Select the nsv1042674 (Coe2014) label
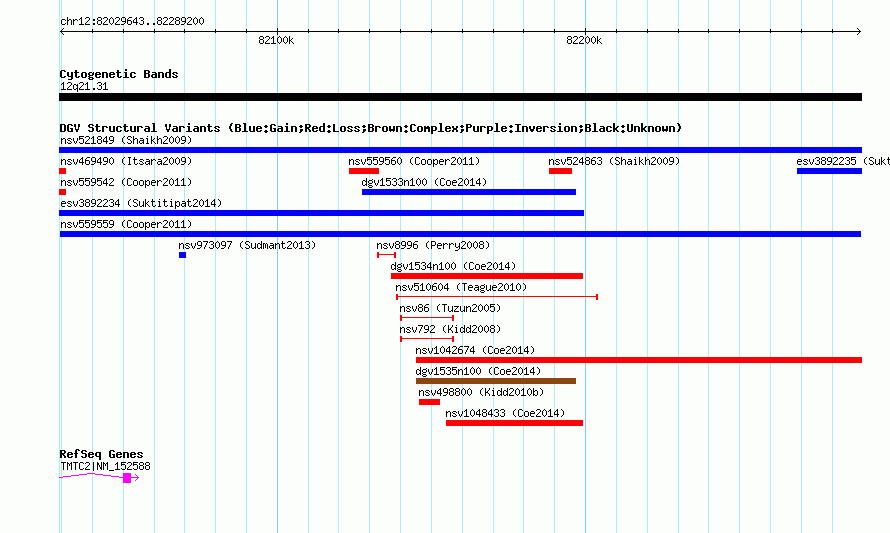 coord(475,350)
